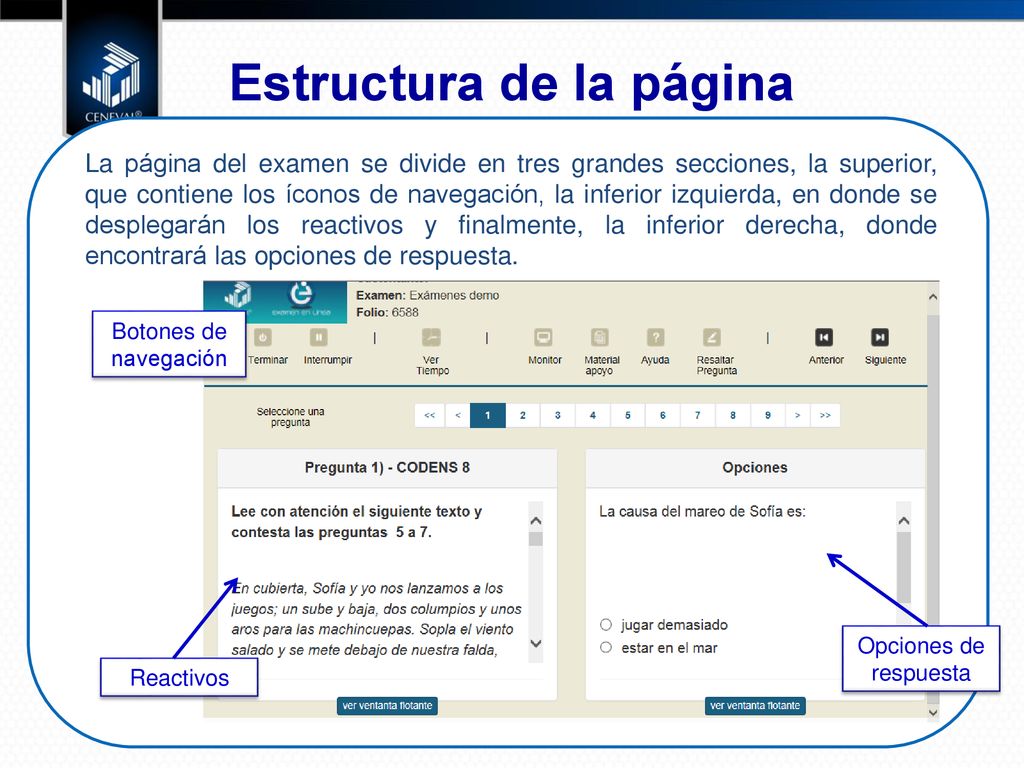Click the Ayuda question mark icon
Image resolution: width=1024 pixels, height=768 pixels.
[x=656, y=338]
